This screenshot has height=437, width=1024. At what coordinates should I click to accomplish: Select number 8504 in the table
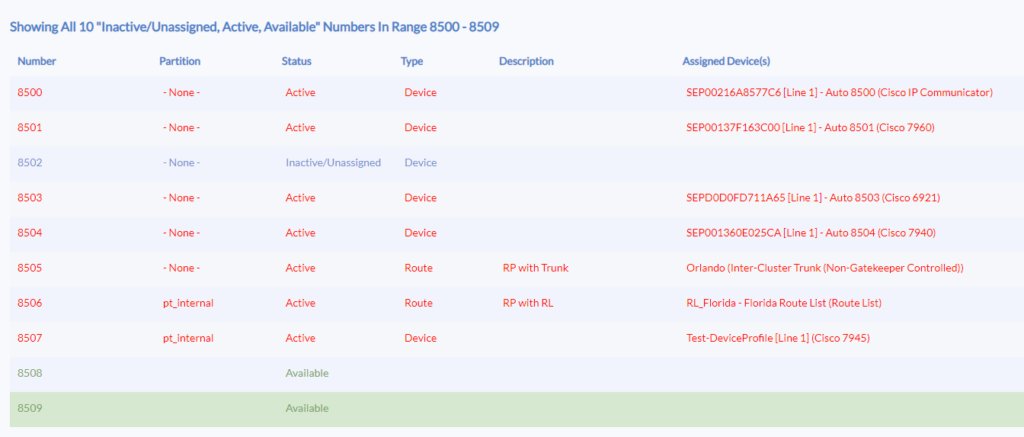[30, 233]
